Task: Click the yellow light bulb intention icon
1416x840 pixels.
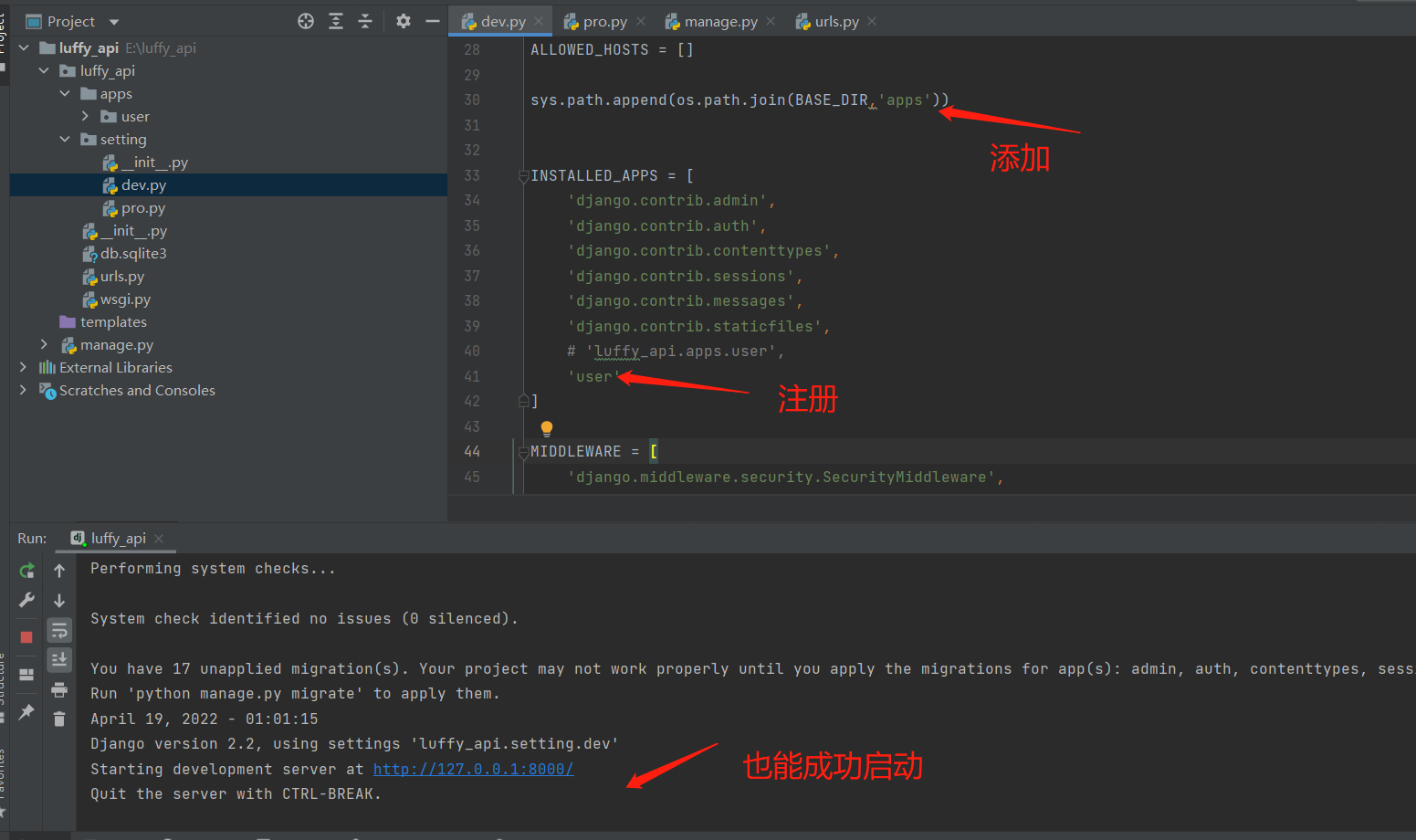Action: (547, 428)
